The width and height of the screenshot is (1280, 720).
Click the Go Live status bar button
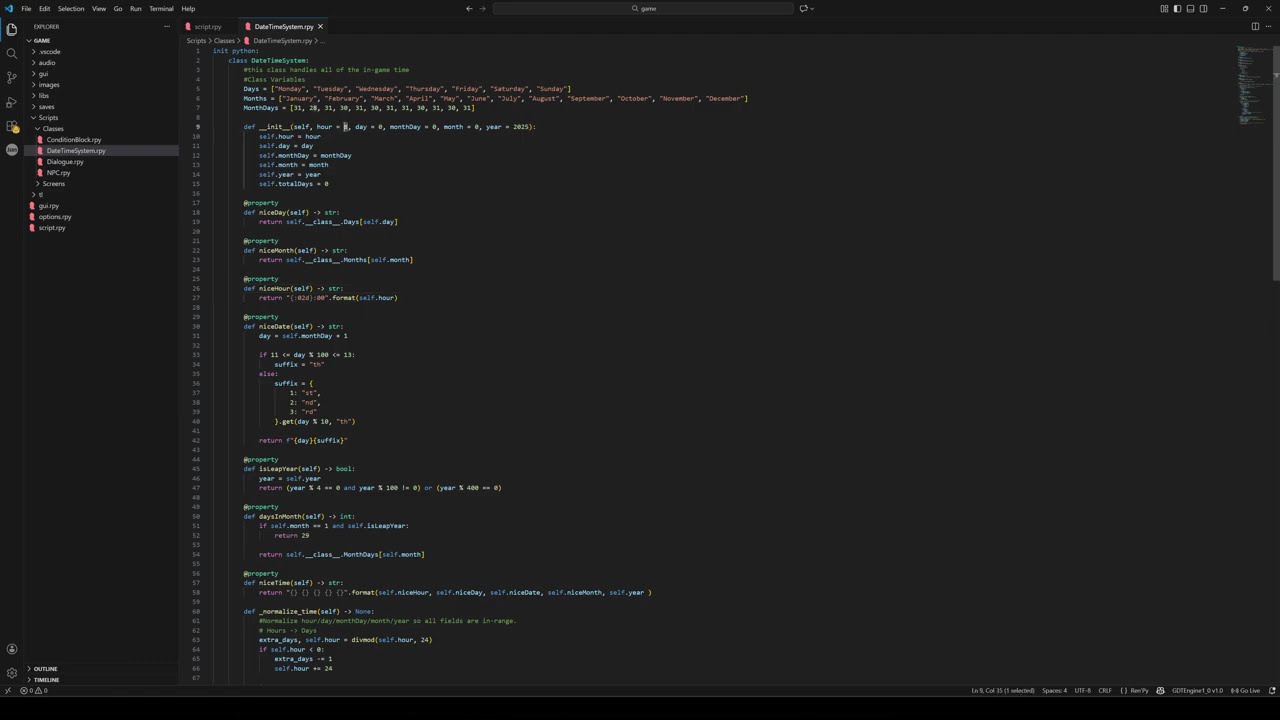pyautogui.click(x=1246, y=691)
